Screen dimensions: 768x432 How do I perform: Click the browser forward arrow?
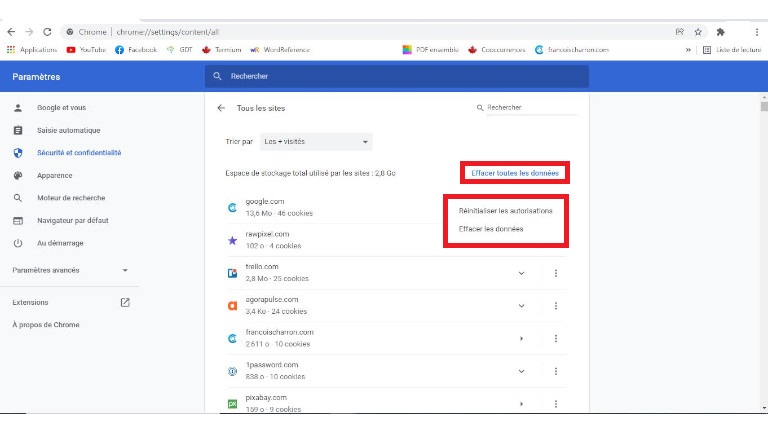pyautogui.click(x=29, y=32)
